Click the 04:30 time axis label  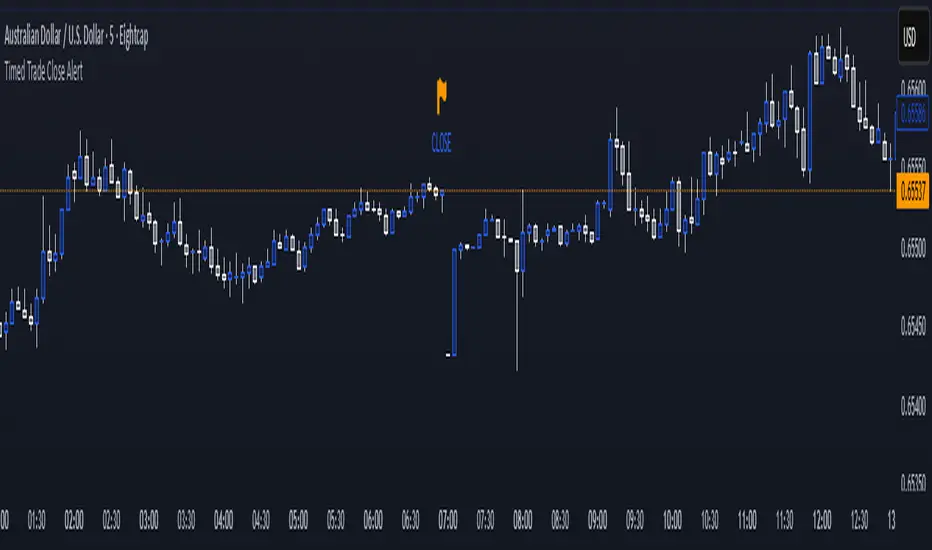coord(261,520)
